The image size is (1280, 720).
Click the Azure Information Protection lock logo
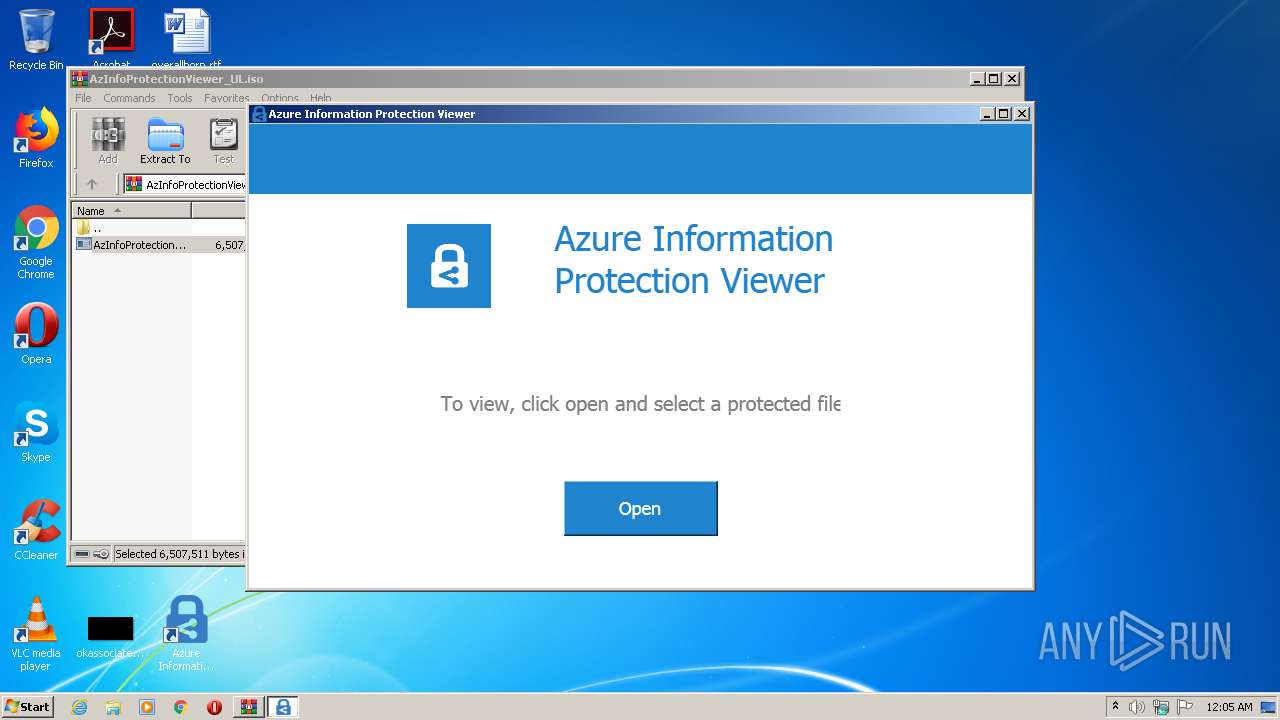coord(449,266)
